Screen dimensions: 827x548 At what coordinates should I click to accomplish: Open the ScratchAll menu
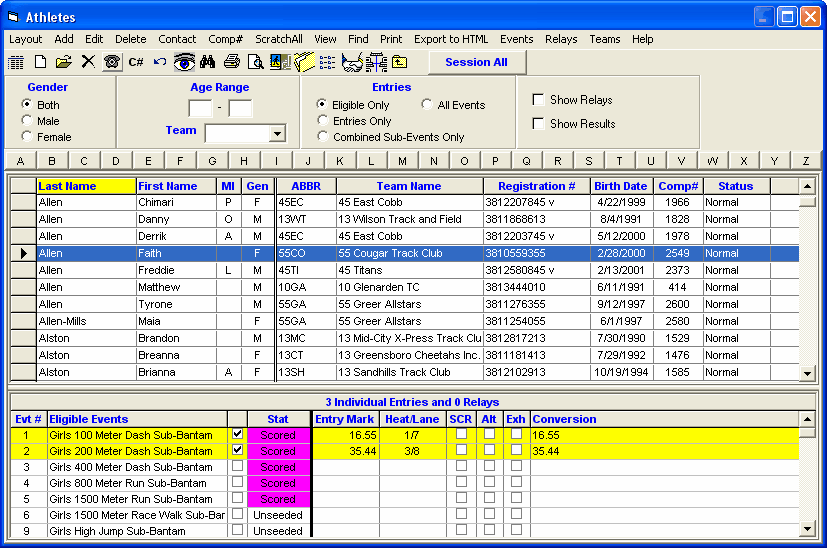tap(278, 39)
